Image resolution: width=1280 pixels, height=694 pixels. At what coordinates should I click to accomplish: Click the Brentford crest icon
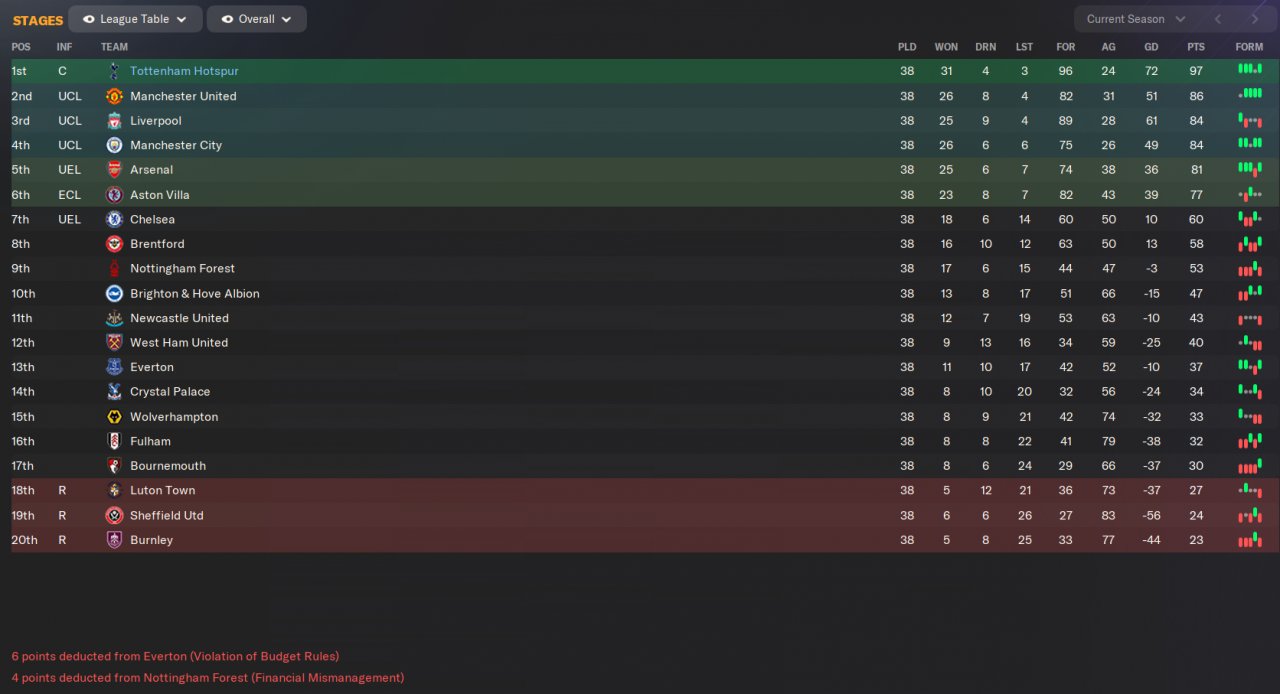pos(114,244)
